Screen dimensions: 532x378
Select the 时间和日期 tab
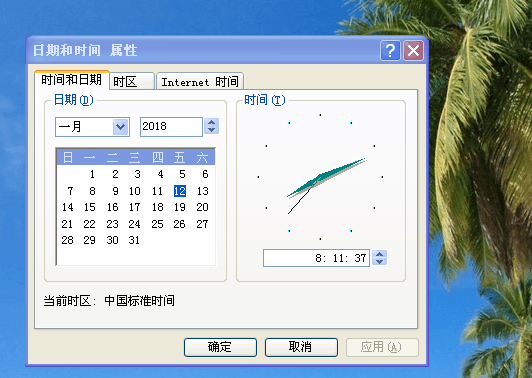(72, 80)
